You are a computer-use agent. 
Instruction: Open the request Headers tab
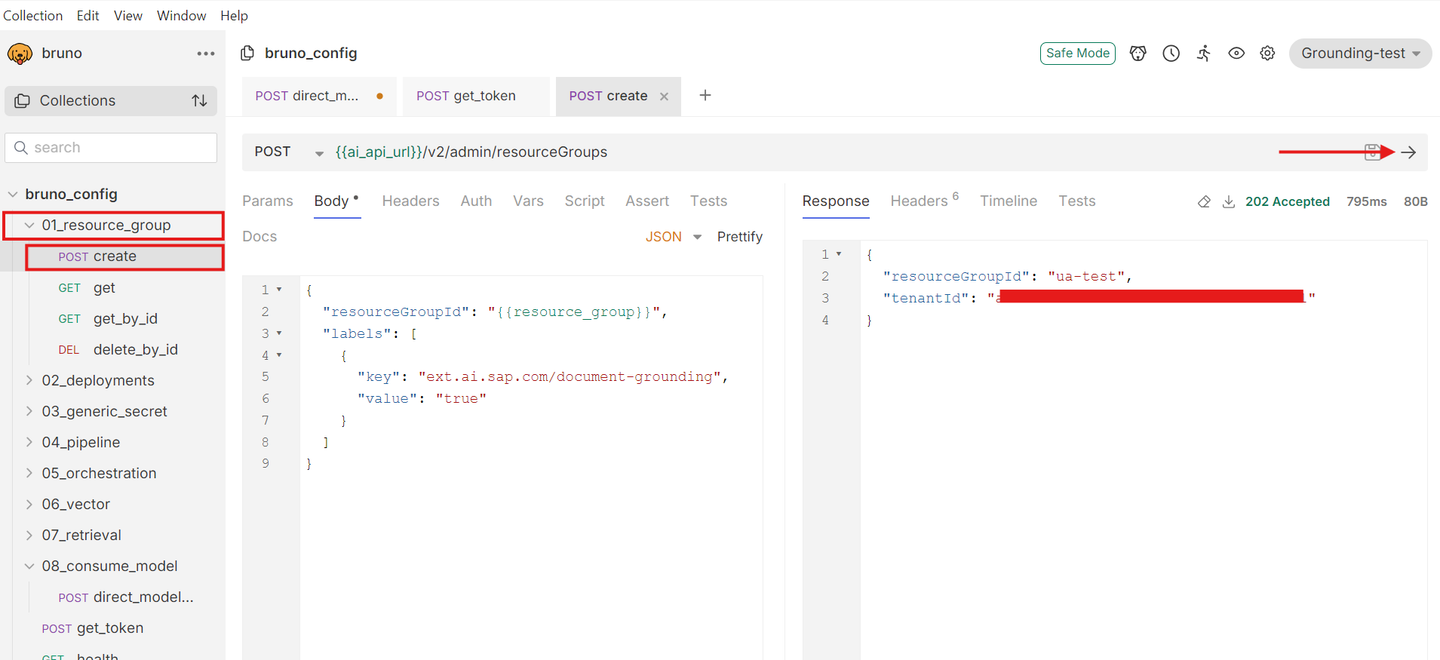410,201
